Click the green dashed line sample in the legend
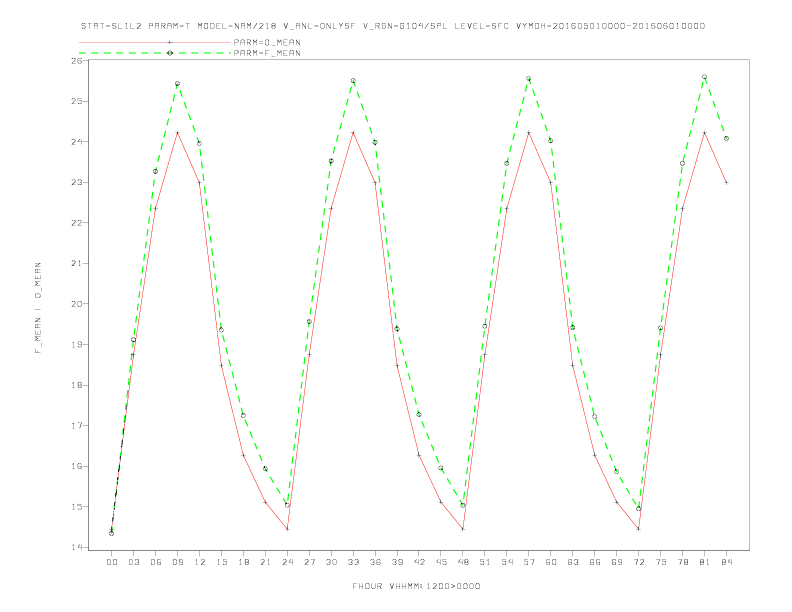The width and height of the screenshot is (792, 612). click(155, 53)
